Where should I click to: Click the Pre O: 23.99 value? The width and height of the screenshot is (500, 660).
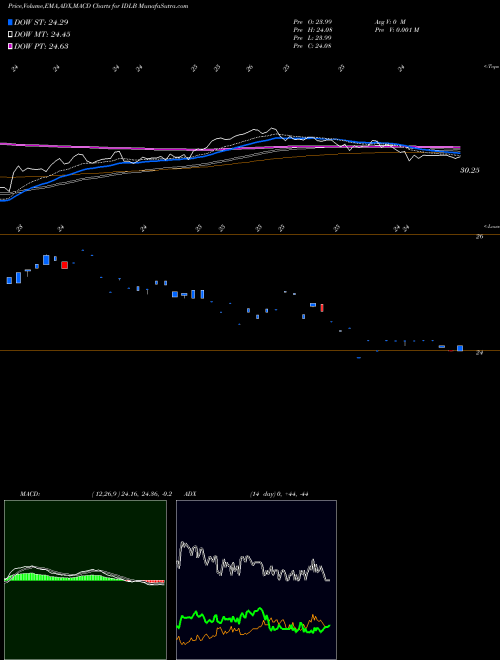click(312, 22)
